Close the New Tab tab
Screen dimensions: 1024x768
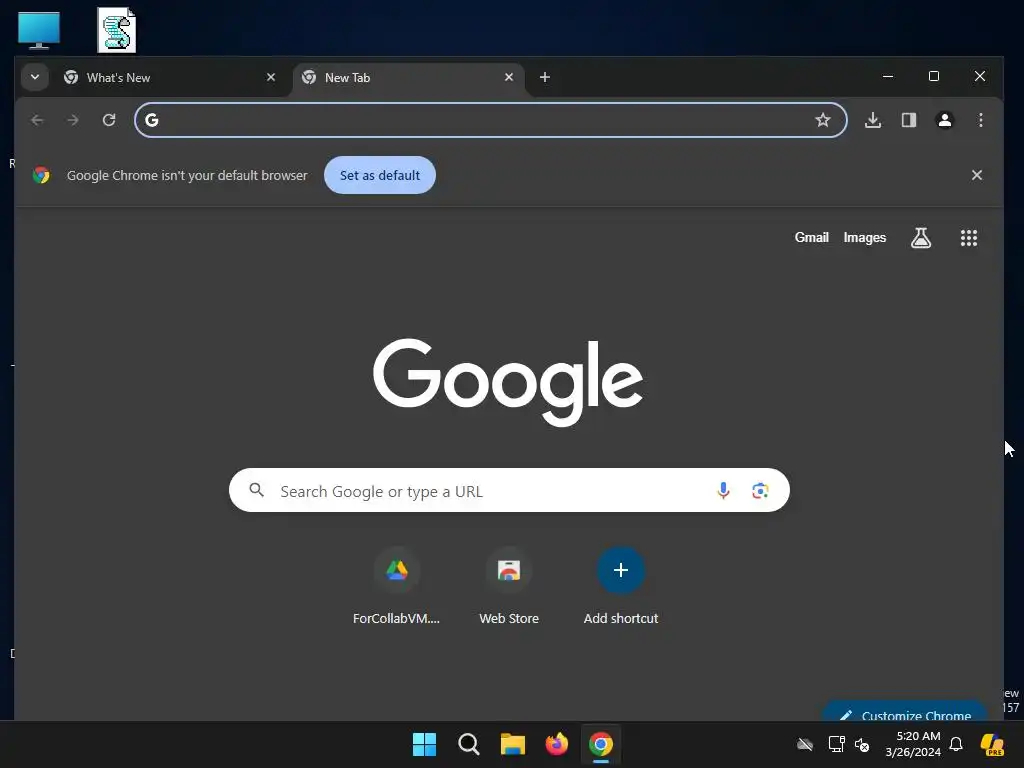tap(509, 77)
